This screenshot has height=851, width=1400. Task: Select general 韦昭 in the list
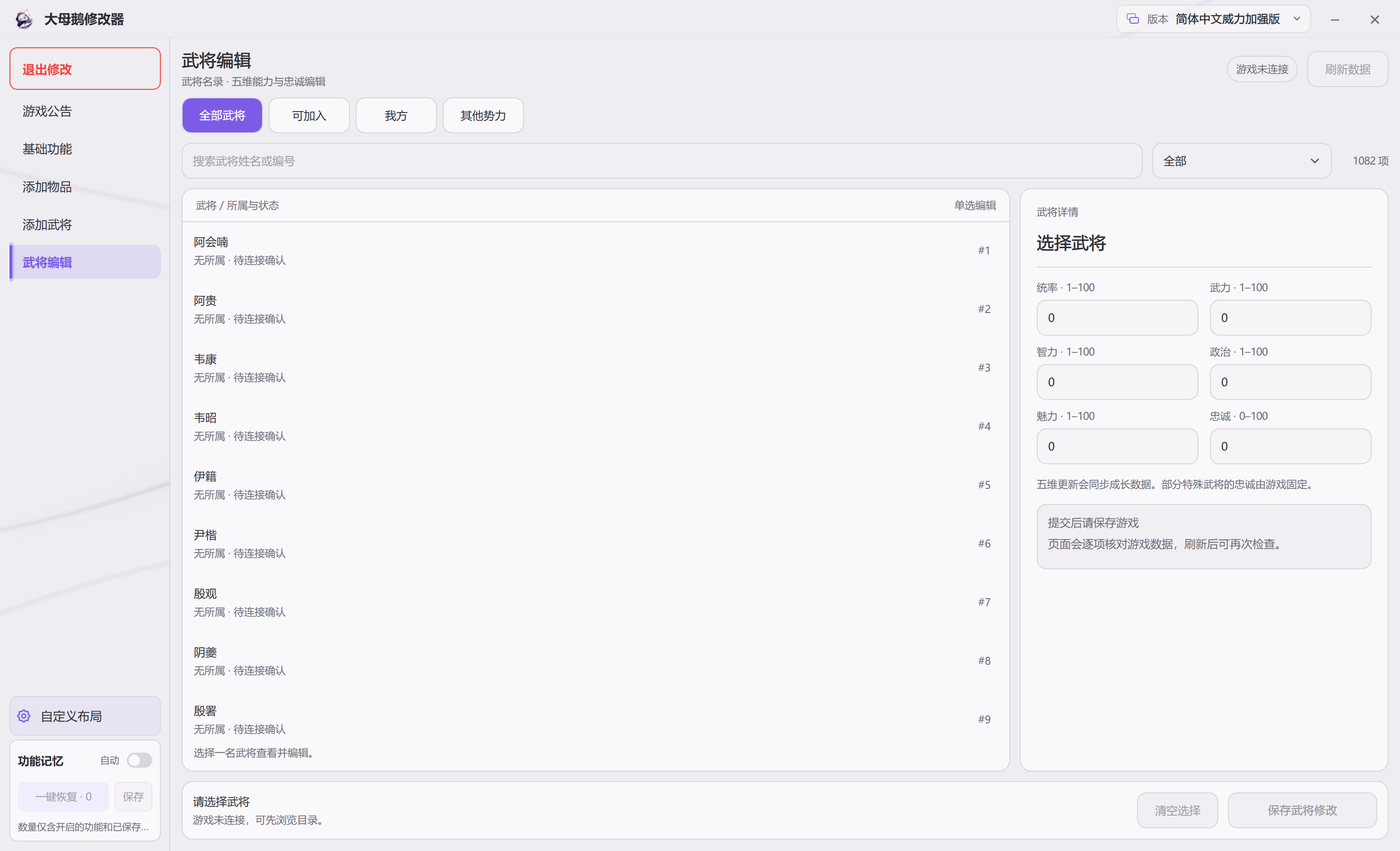tap(595, 426)
